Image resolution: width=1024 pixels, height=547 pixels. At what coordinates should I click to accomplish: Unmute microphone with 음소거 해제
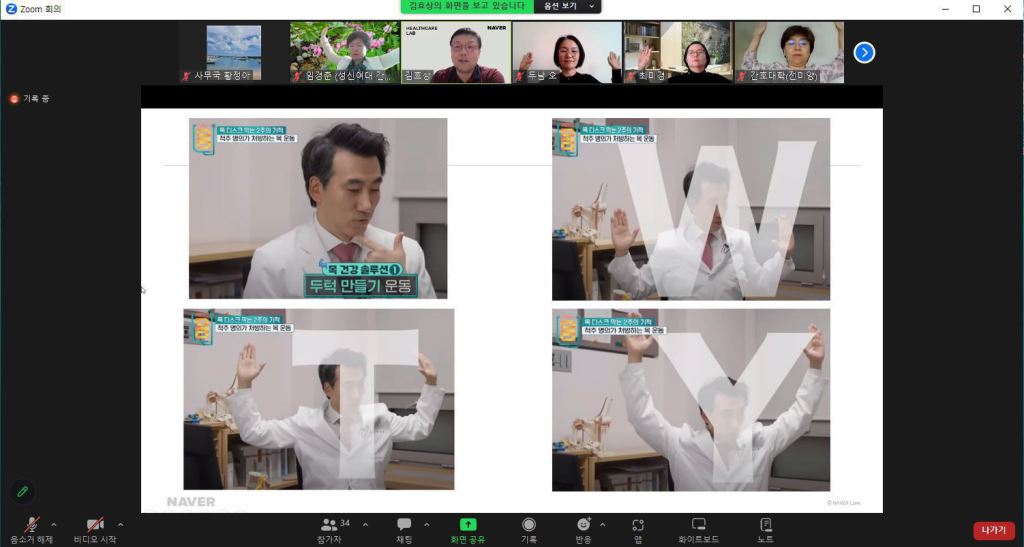point(31,530)
